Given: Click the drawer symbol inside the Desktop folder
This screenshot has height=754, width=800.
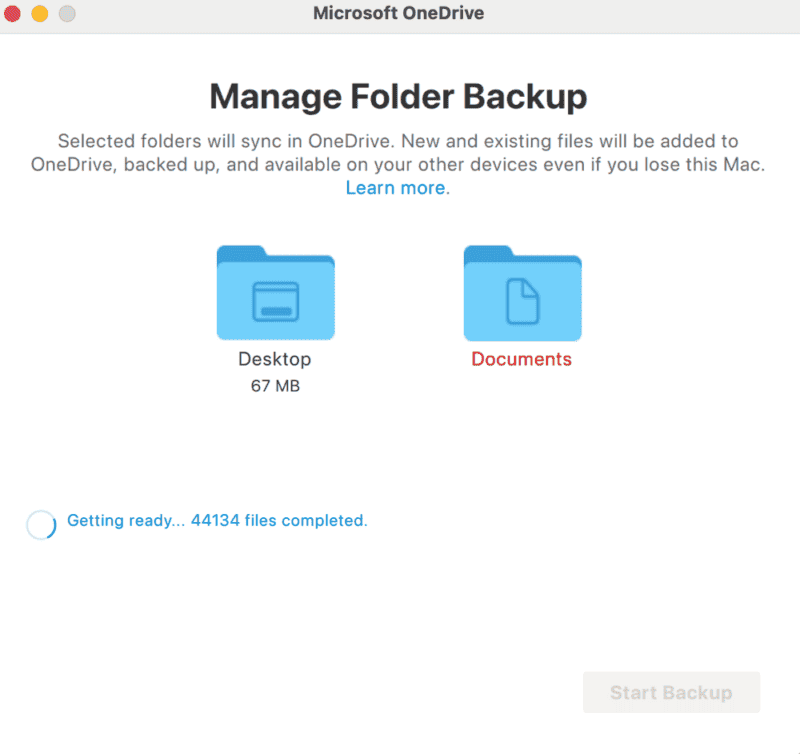Looking at the screenshot, I should point(275,300).
